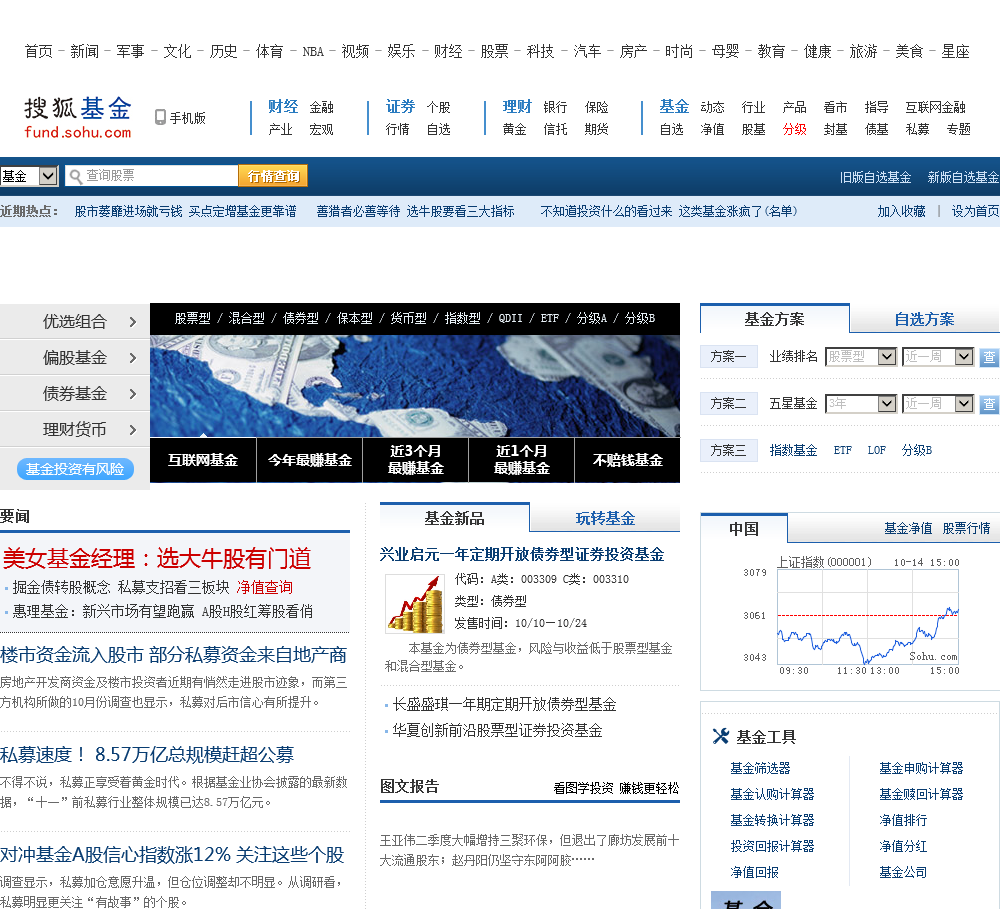Click the 股票行情 link above chart
The height and width of the screenshot is (909, 1000).
point(966,528)
